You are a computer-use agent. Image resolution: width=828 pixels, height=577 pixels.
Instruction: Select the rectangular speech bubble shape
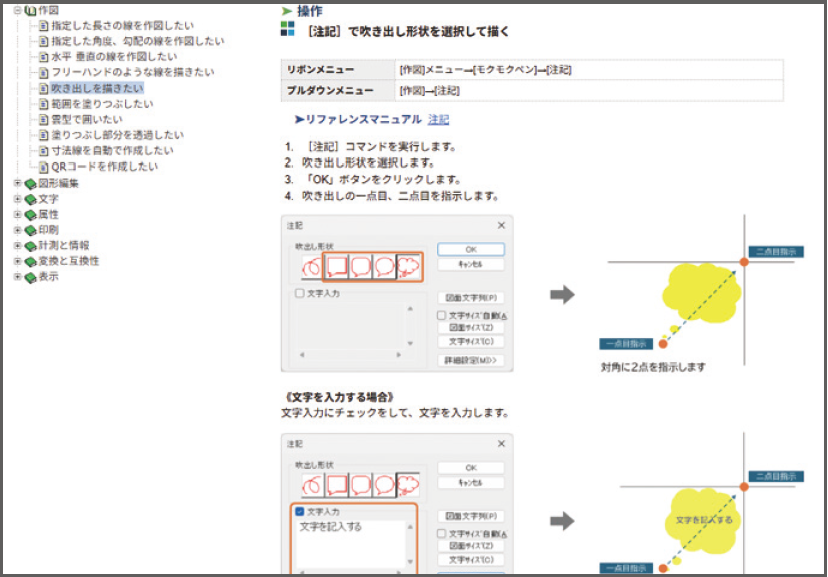337,266
